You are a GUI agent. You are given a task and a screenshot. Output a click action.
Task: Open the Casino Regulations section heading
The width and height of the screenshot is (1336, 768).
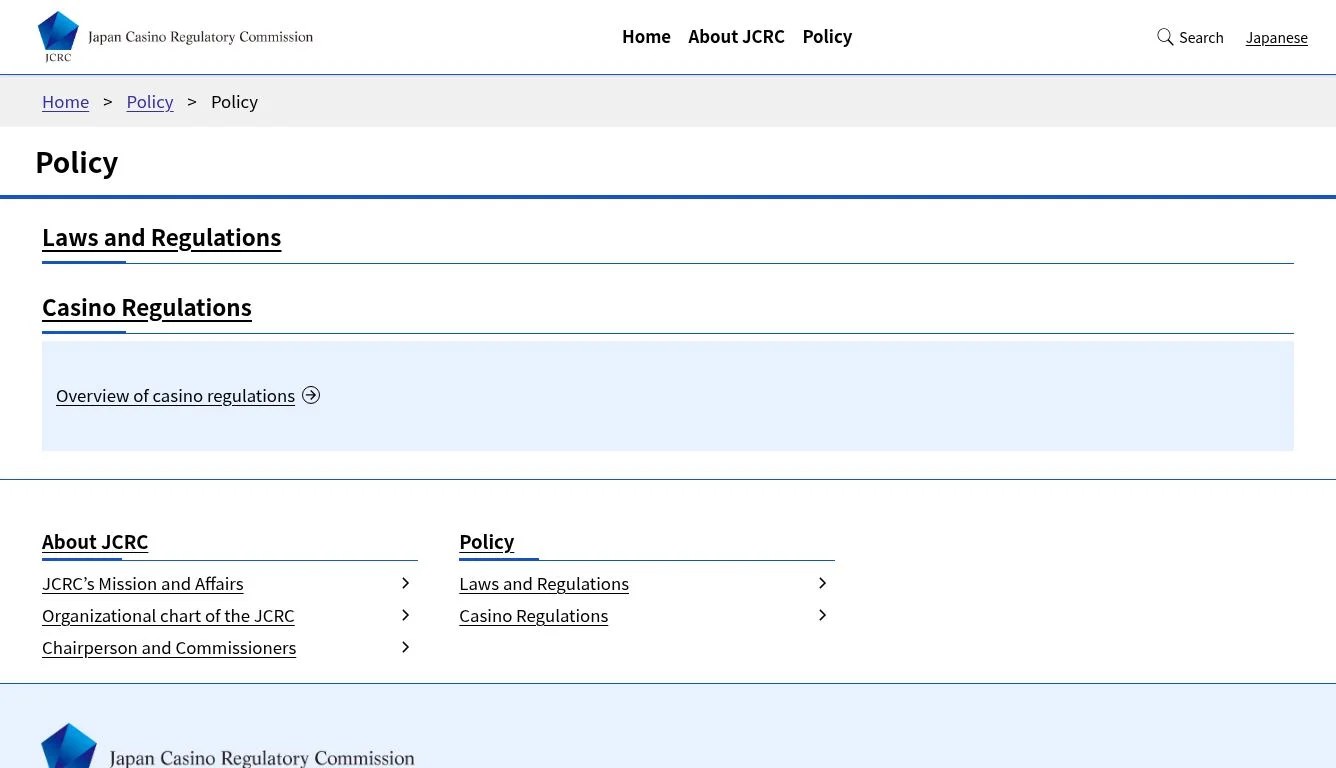[x=146, y=307]
